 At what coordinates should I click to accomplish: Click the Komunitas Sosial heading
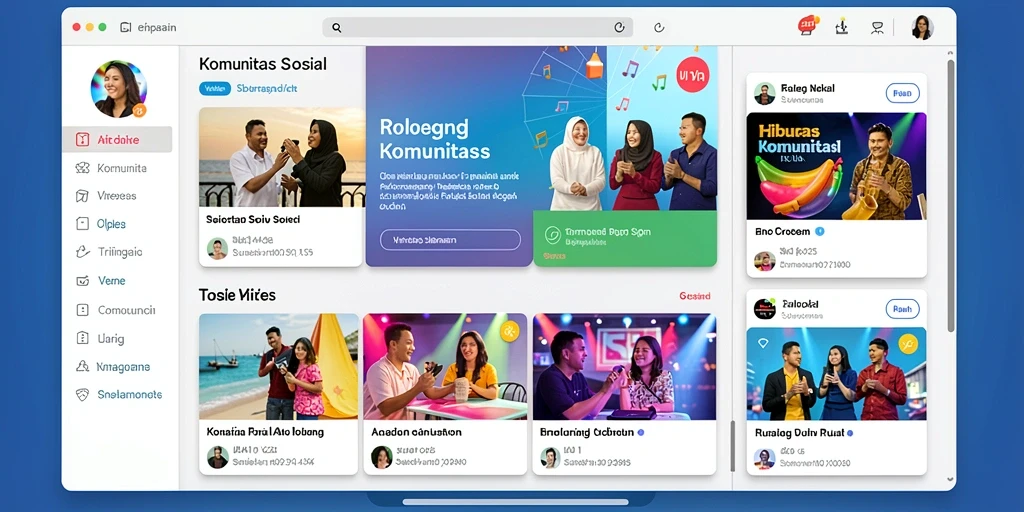pyautogui.click(x=263, y=64)
